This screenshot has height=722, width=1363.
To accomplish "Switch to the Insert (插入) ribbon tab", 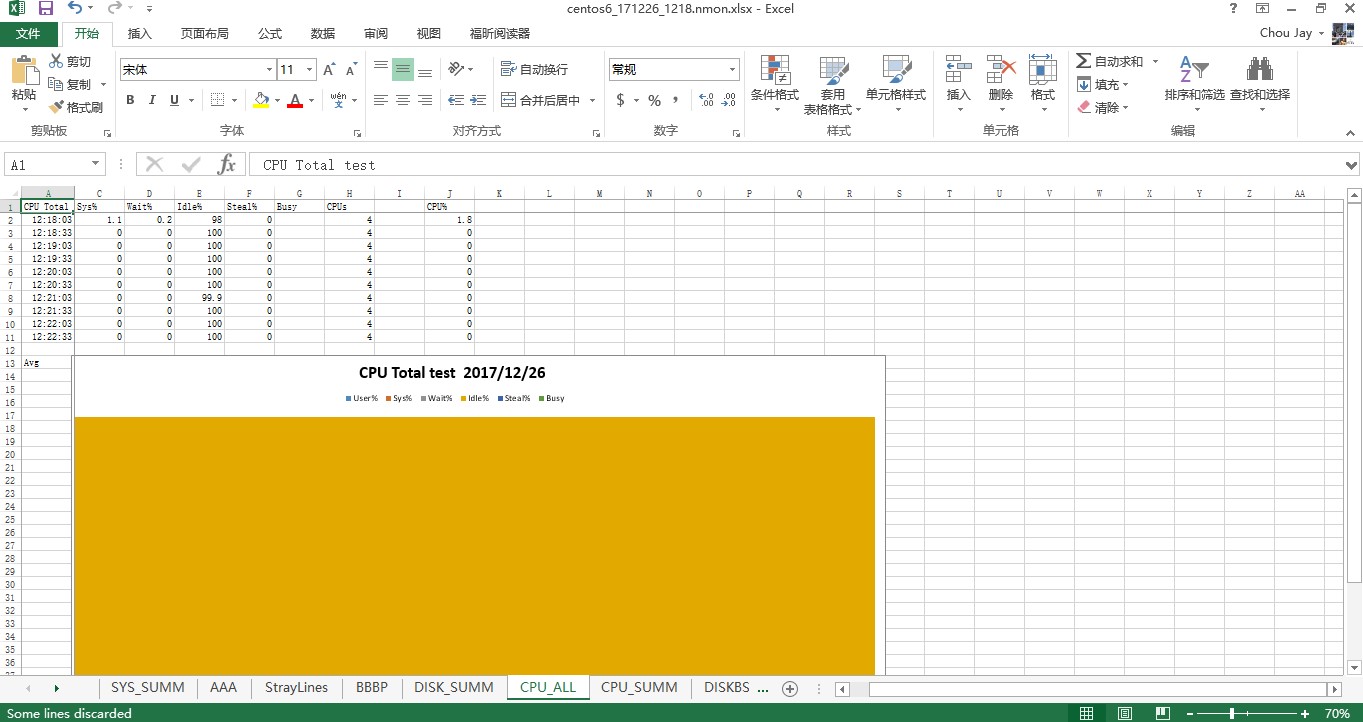I will point(140,33).
